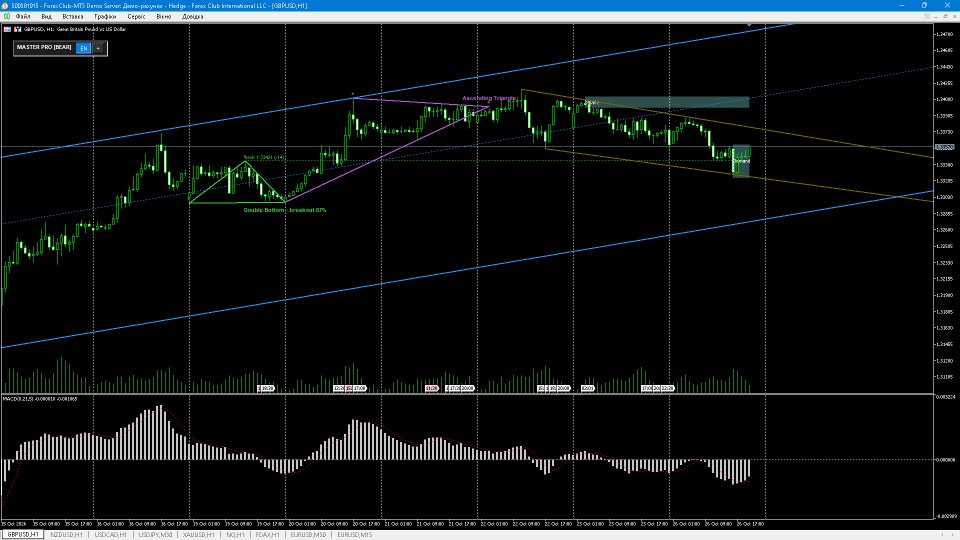Click the Ascending Triangle pattern label
Screen dimensions: 960x540
click(x=489, y=98)
